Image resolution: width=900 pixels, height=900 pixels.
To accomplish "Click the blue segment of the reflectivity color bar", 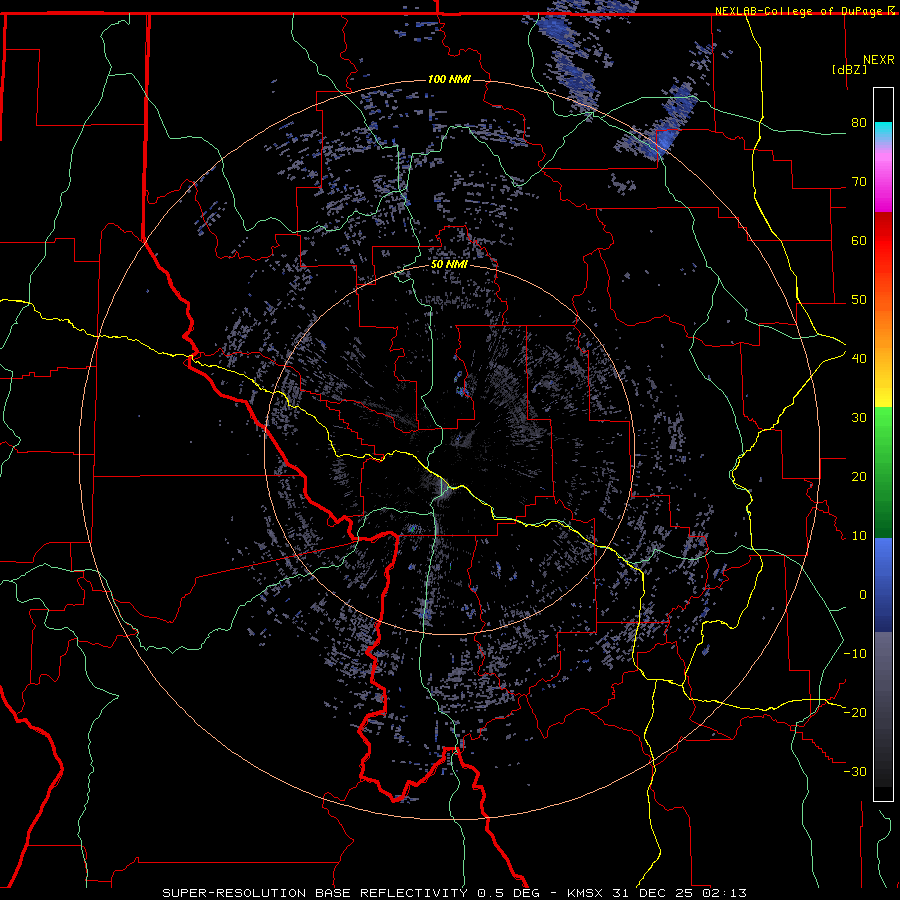I will [x=883, y=584].
